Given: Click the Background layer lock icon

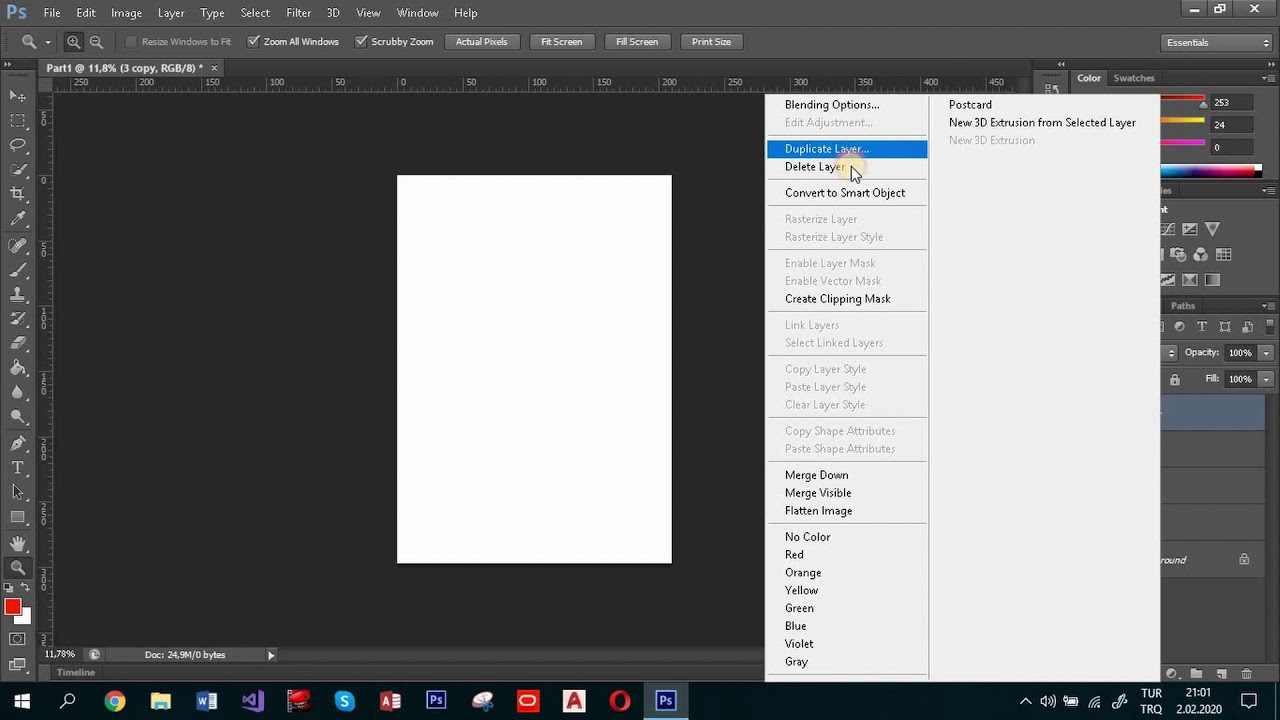Looking at the screenshot, I should click(x=1244, y=560).
